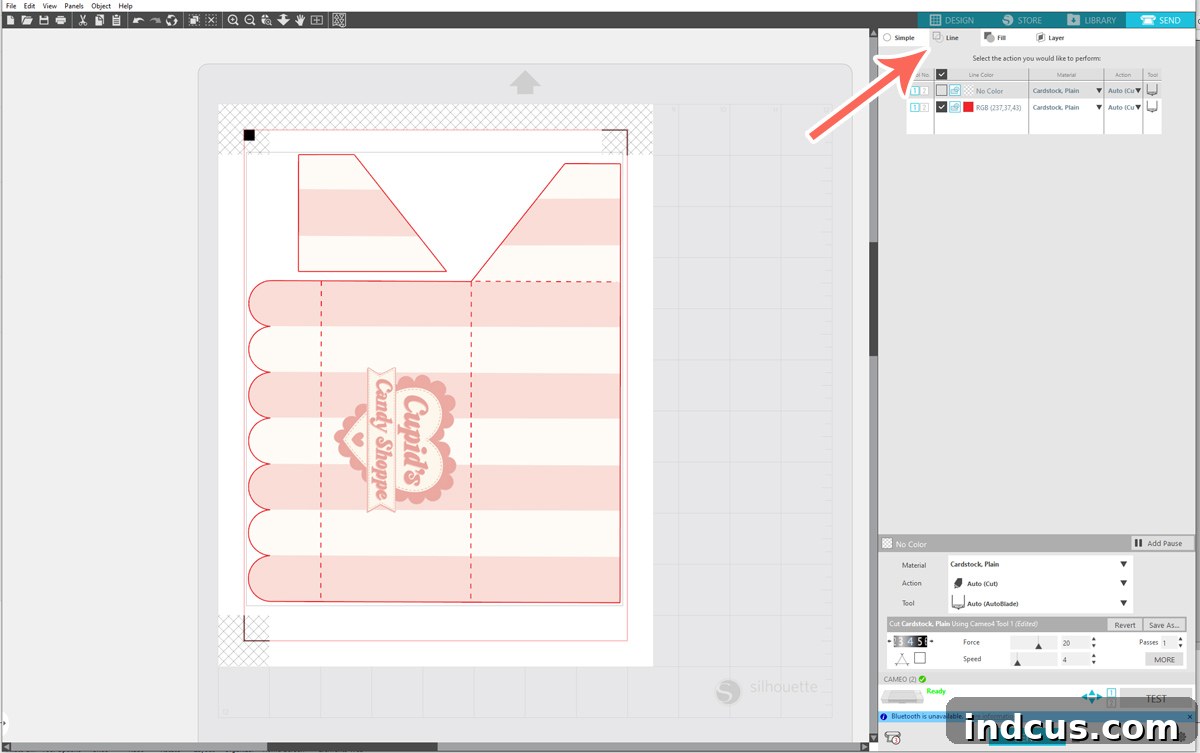Open the Cardstock, Plain material dropdown below
The width and height of the screenshot is (1200, 753).
tap(1040, 564)
